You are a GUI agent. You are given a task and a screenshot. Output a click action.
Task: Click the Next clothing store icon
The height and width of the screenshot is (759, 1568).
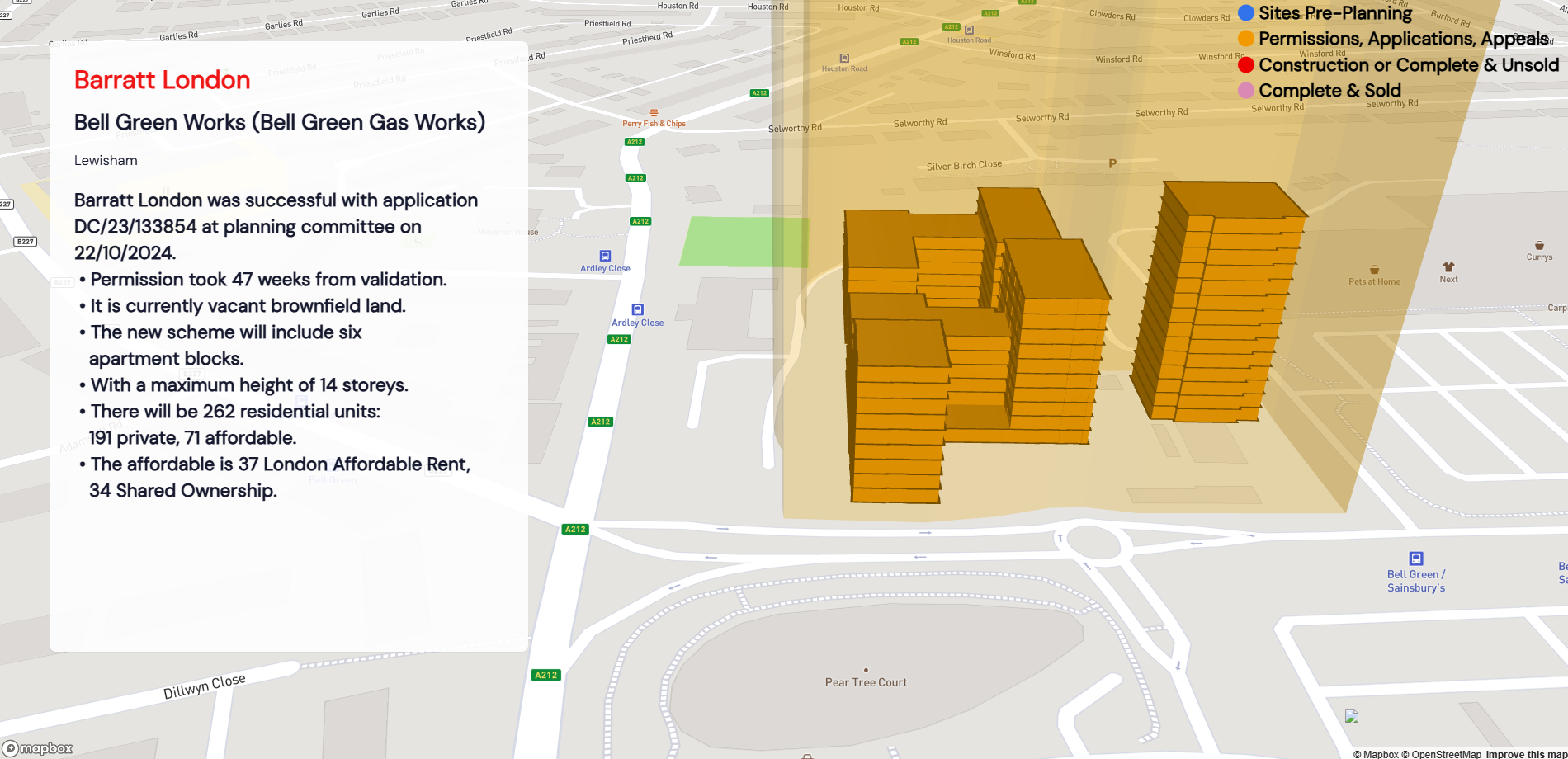click(x=1448, y=267)
